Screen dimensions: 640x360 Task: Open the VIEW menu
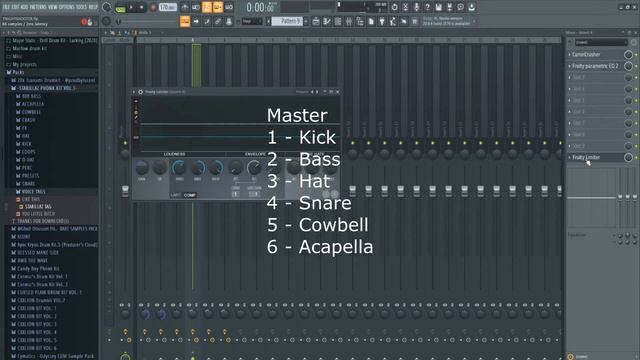(53, 7)
